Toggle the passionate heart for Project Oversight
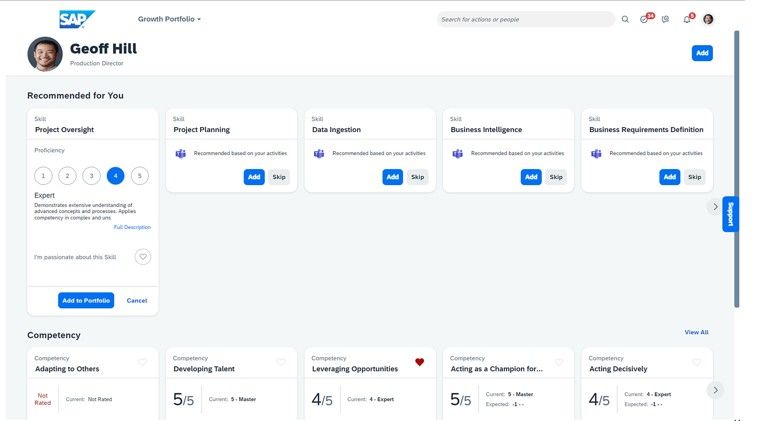This screenshot has height=421, width=780. [x=143, y=257]
